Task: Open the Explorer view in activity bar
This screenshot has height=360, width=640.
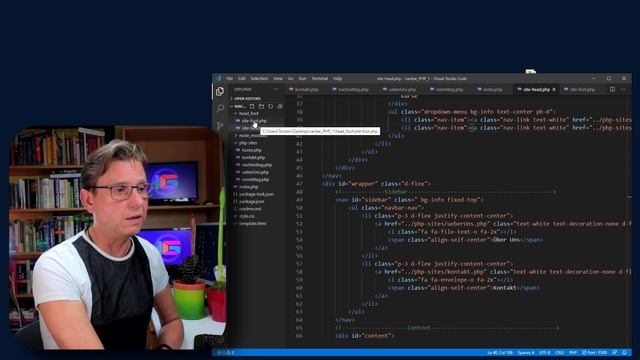Action: 220,91
